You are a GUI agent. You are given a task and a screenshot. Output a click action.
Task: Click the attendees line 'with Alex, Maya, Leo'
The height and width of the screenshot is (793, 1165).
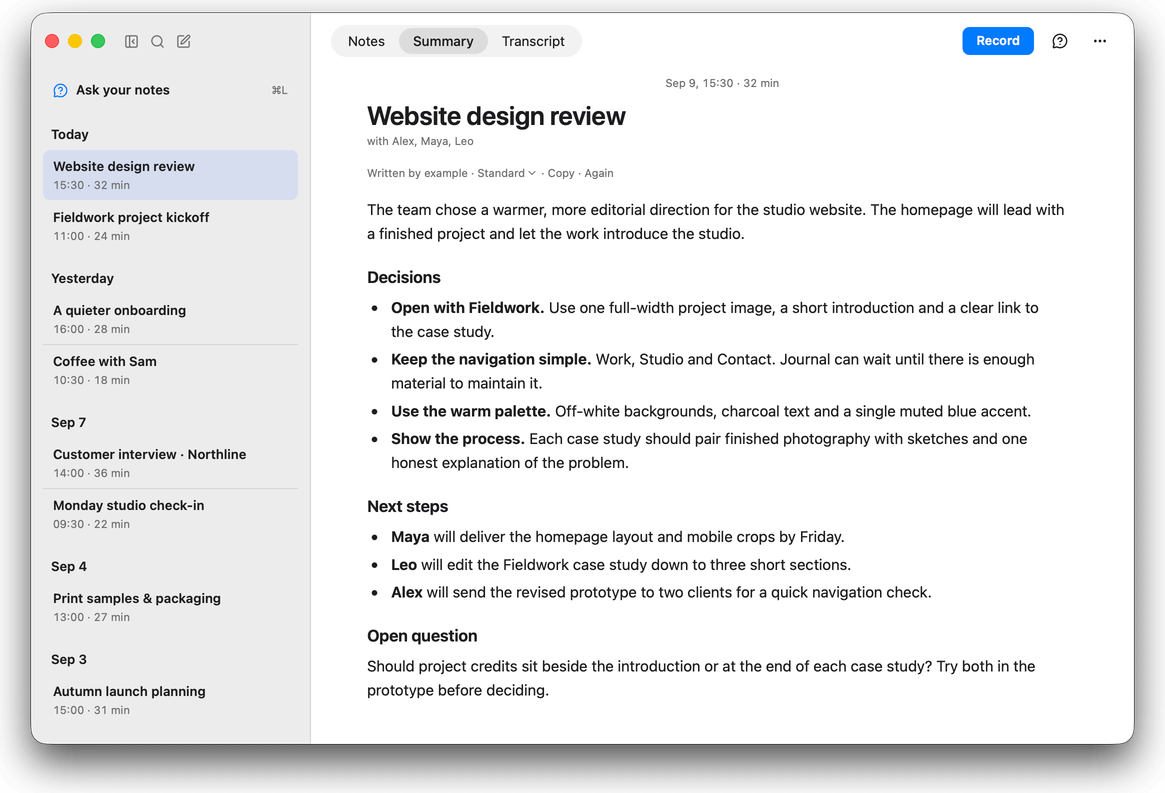pyautogui.click(x=420, y=141)
